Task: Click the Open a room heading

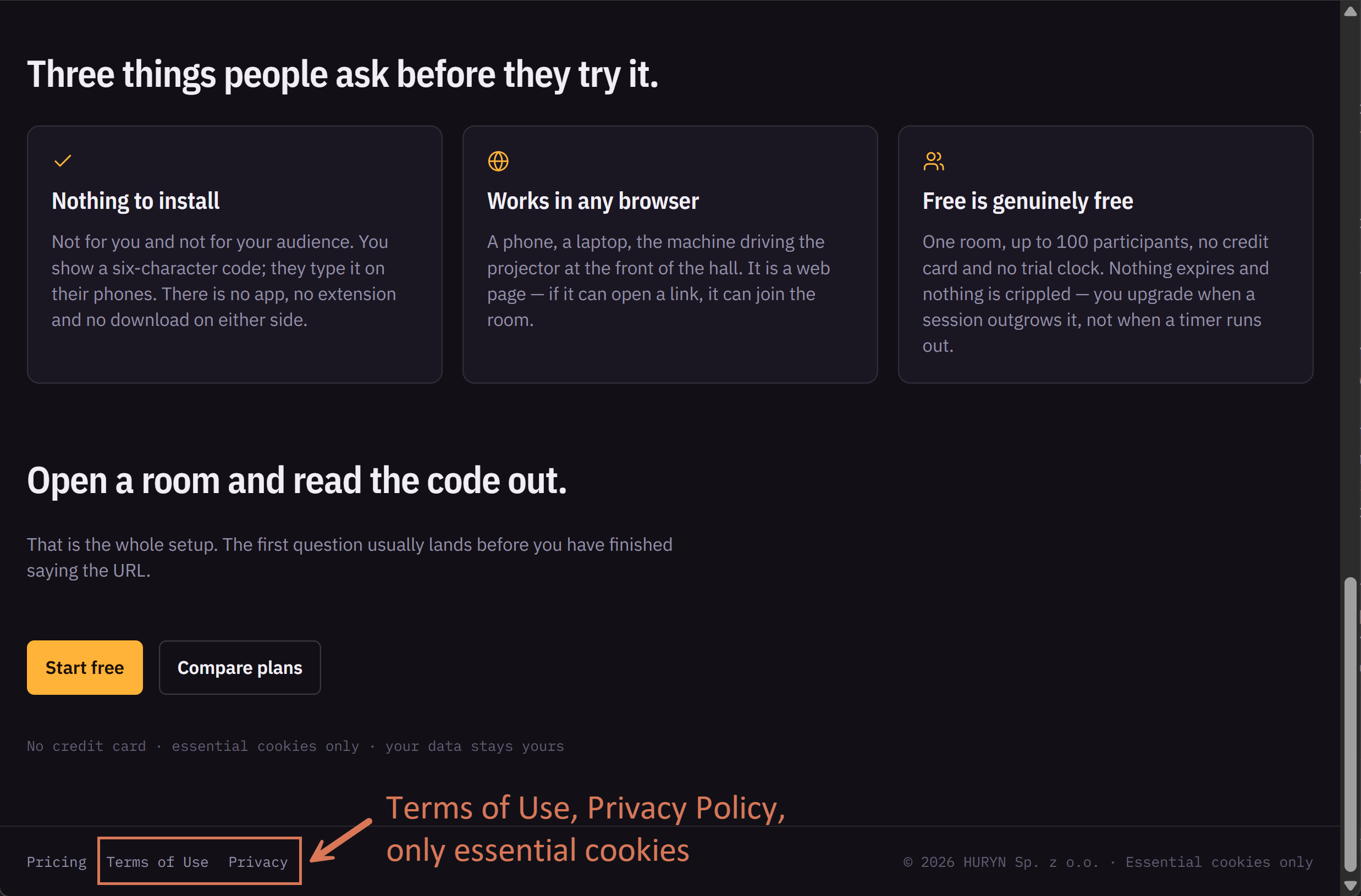Action: 297,480
